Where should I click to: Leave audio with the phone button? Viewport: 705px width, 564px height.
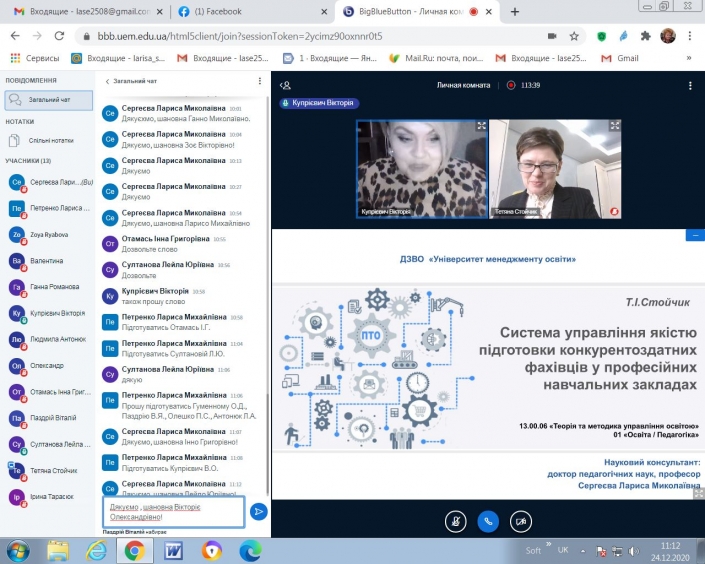(x=488, y=522)
